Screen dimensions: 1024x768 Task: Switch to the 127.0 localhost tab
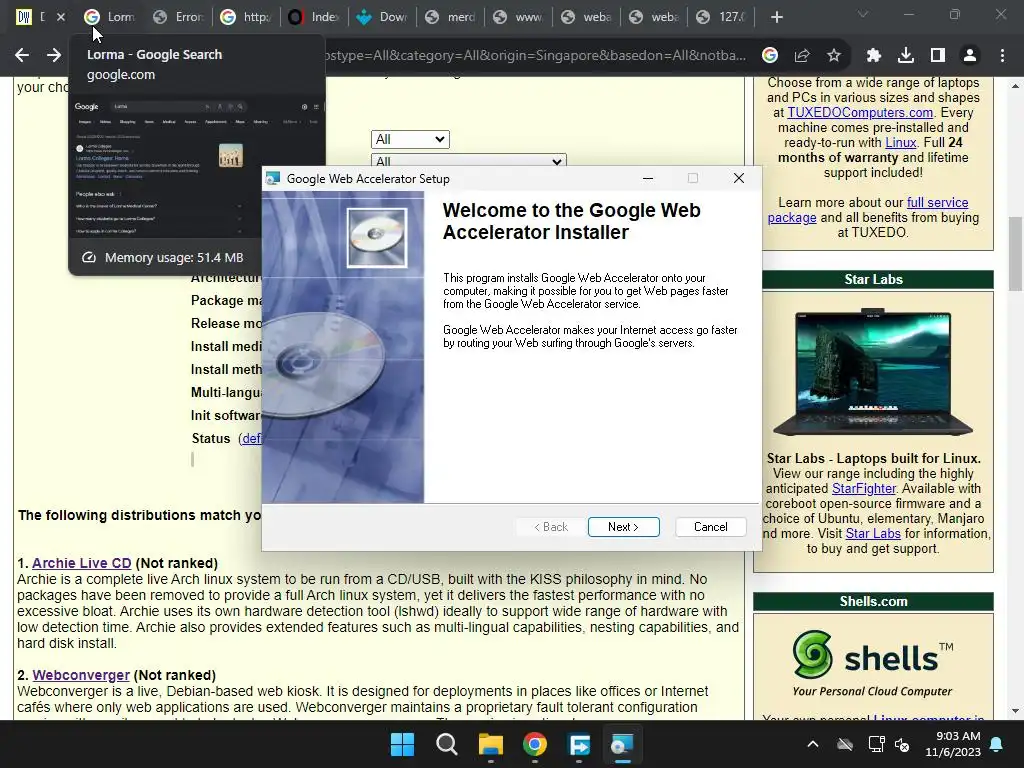coord(722,17)
